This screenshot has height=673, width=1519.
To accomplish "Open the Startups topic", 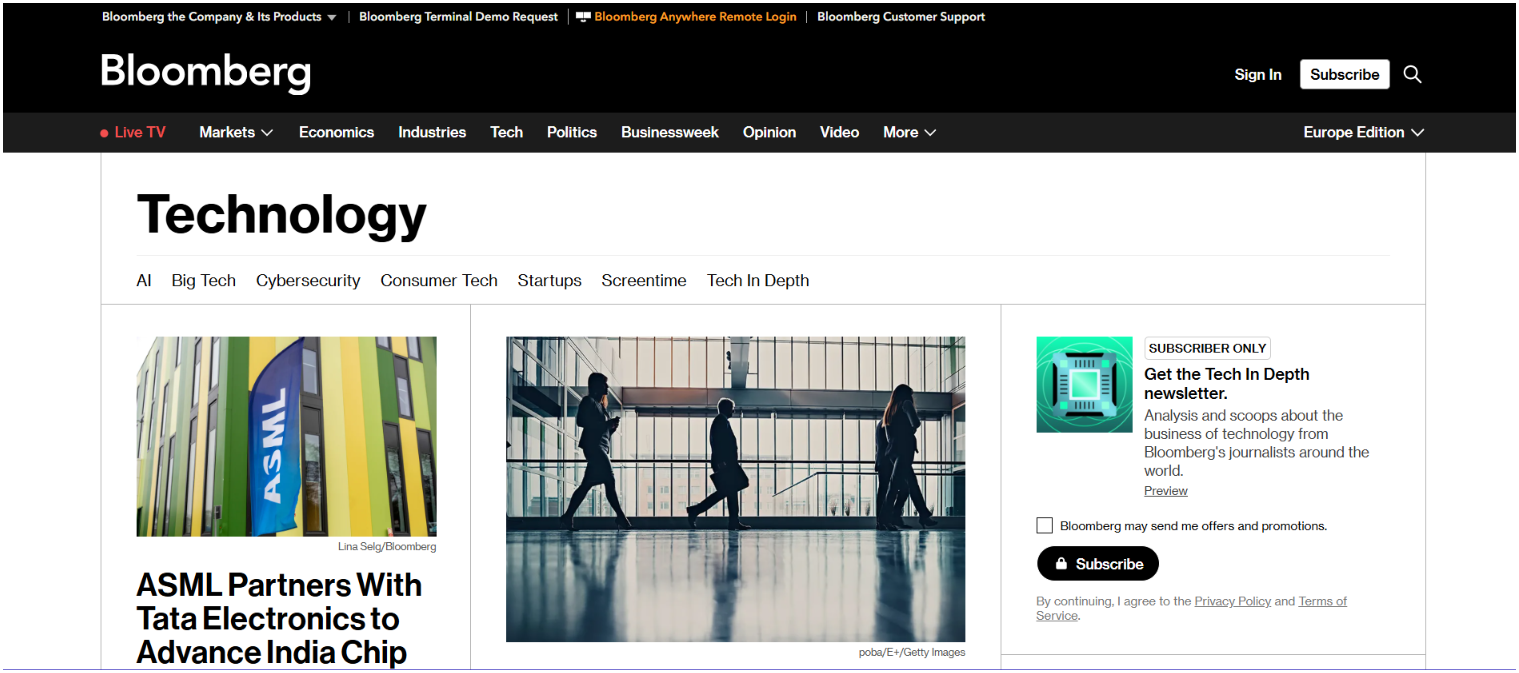I will click(549, 280).
